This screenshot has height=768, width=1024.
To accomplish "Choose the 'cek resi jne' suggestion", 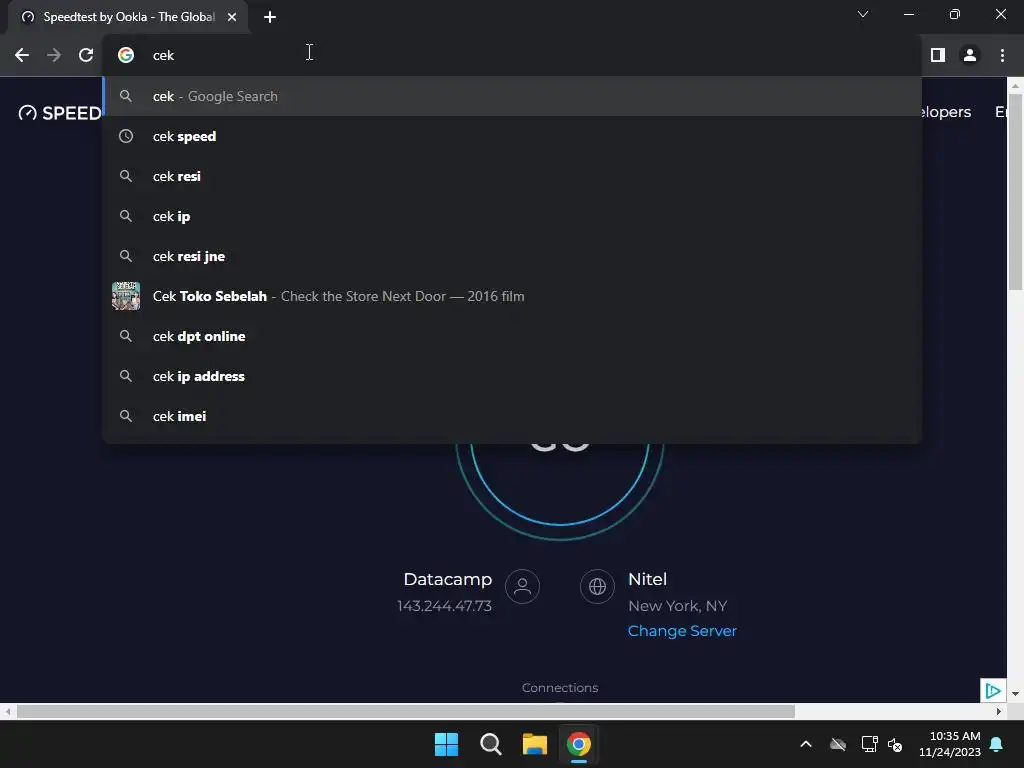I will [513, 256].
